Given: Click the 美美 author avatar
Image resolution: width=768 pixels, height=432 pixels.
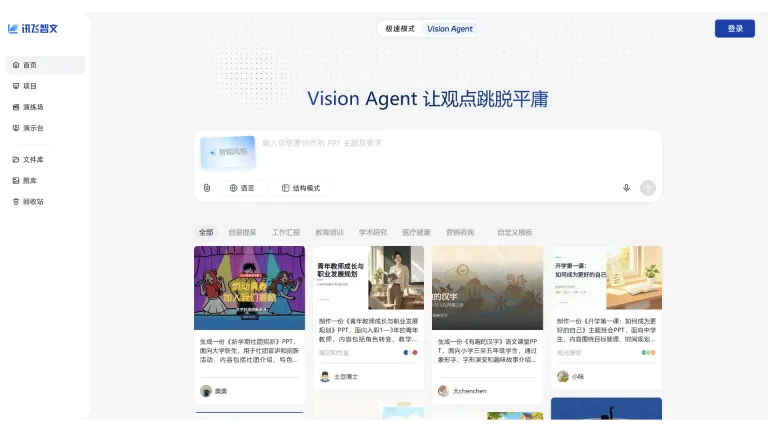Looking at the screenshot, I should pos(206,391).
